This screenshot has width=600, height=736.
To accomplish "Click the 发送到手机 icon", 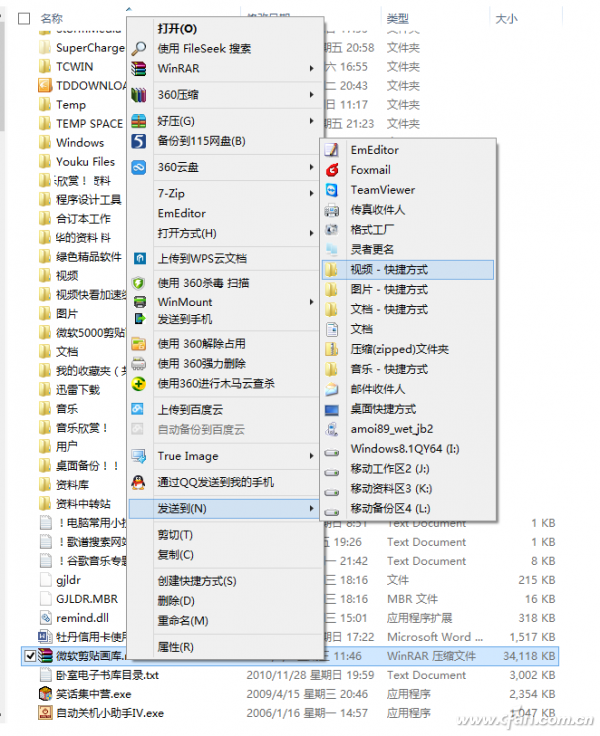I will click(x=139, y=319).
